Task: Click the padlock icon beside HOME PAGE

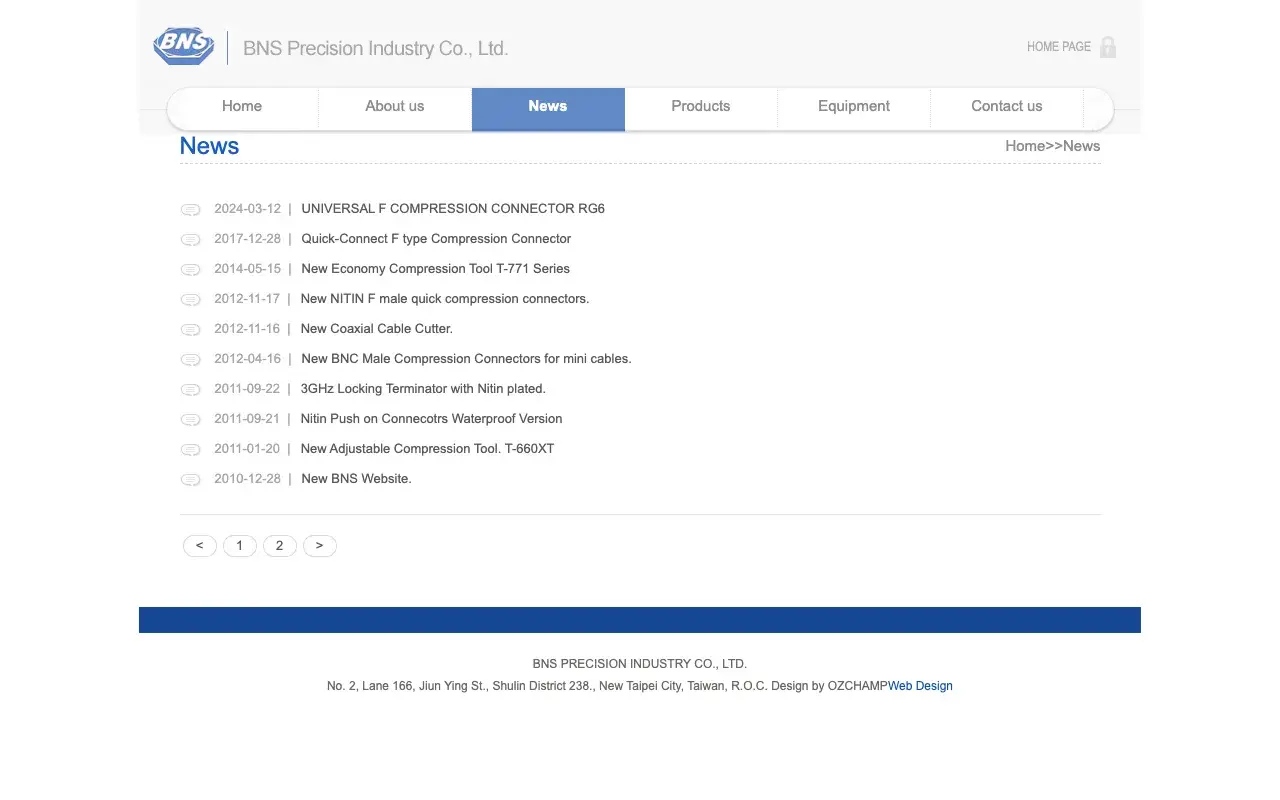Action: point(1108,47)
